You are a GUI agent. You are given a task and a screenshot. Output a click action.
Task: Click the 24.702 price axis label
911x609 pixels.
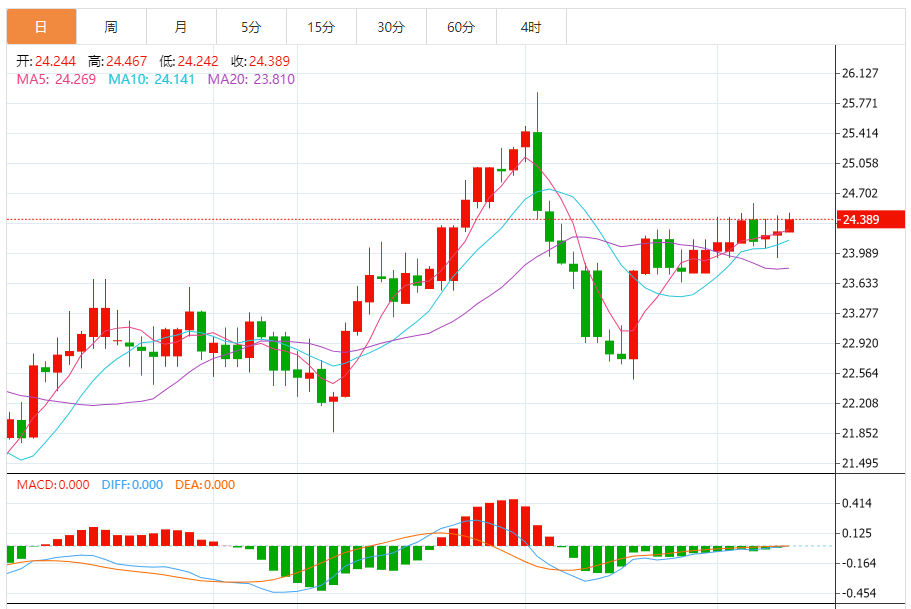(860, 193)
